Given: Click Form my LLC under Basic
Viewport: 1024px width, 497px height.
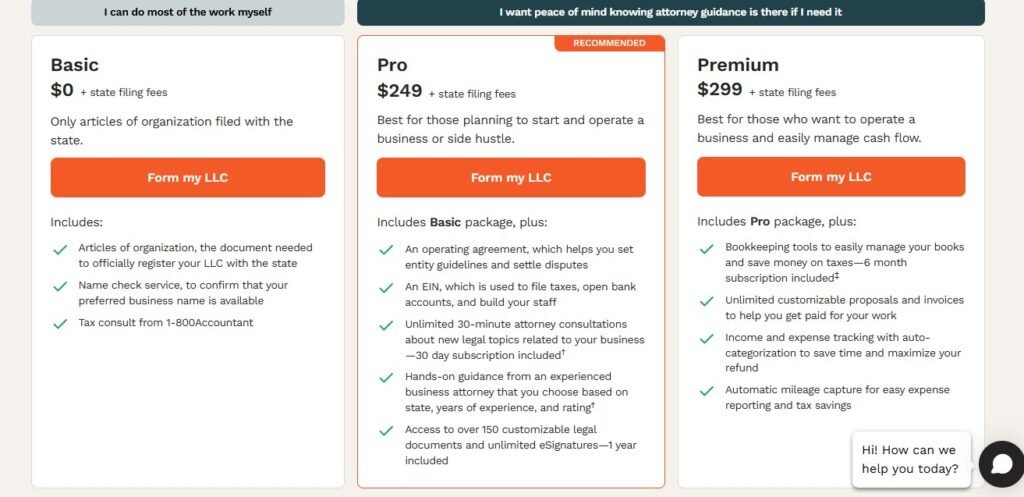Looking at the screenshot, I should (187, 178).
